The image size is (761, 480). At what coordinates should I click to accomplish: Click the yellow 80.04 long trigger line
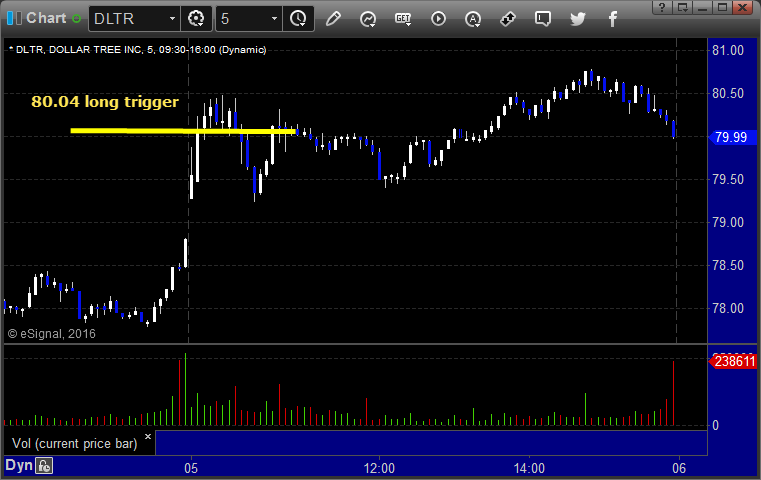183,131
